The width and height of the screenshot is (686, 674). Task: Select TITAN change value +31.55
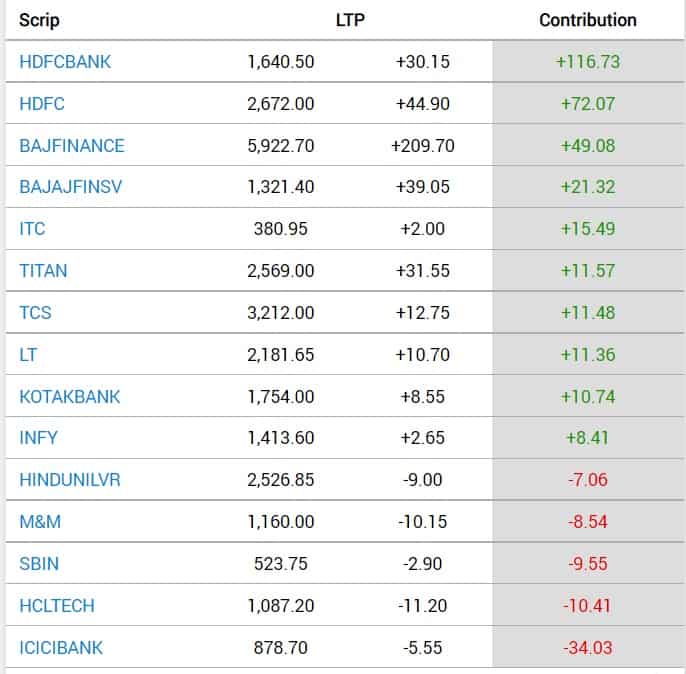(x=423, y=271)
